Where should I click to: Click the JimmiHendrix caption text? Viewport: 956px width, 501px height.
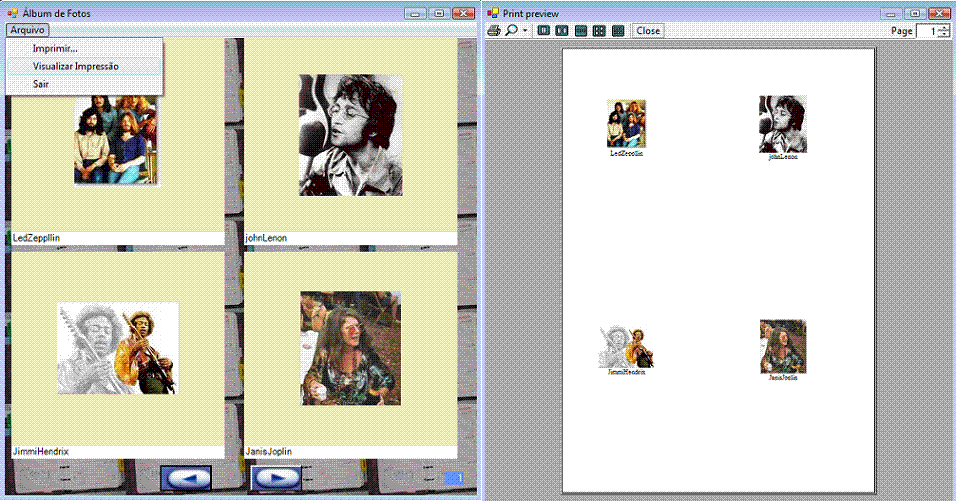(41, 452)
